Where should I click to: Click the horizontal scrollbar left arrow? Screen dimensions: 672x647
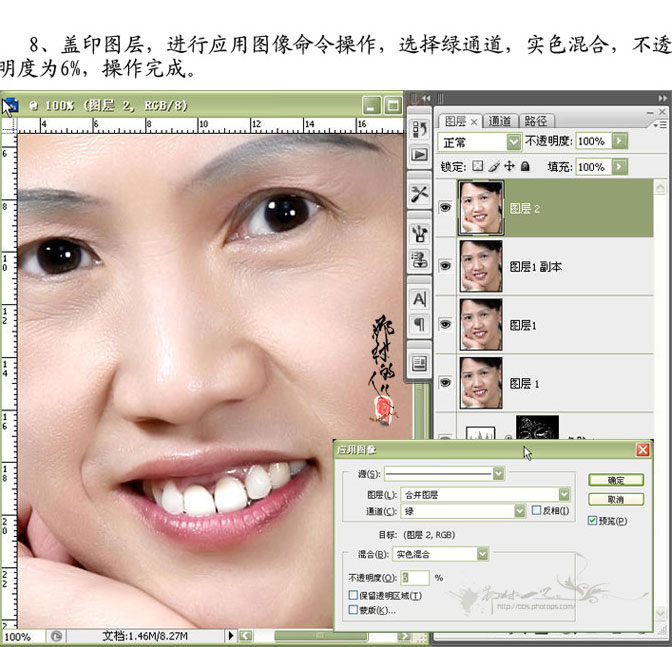[246, 636]
